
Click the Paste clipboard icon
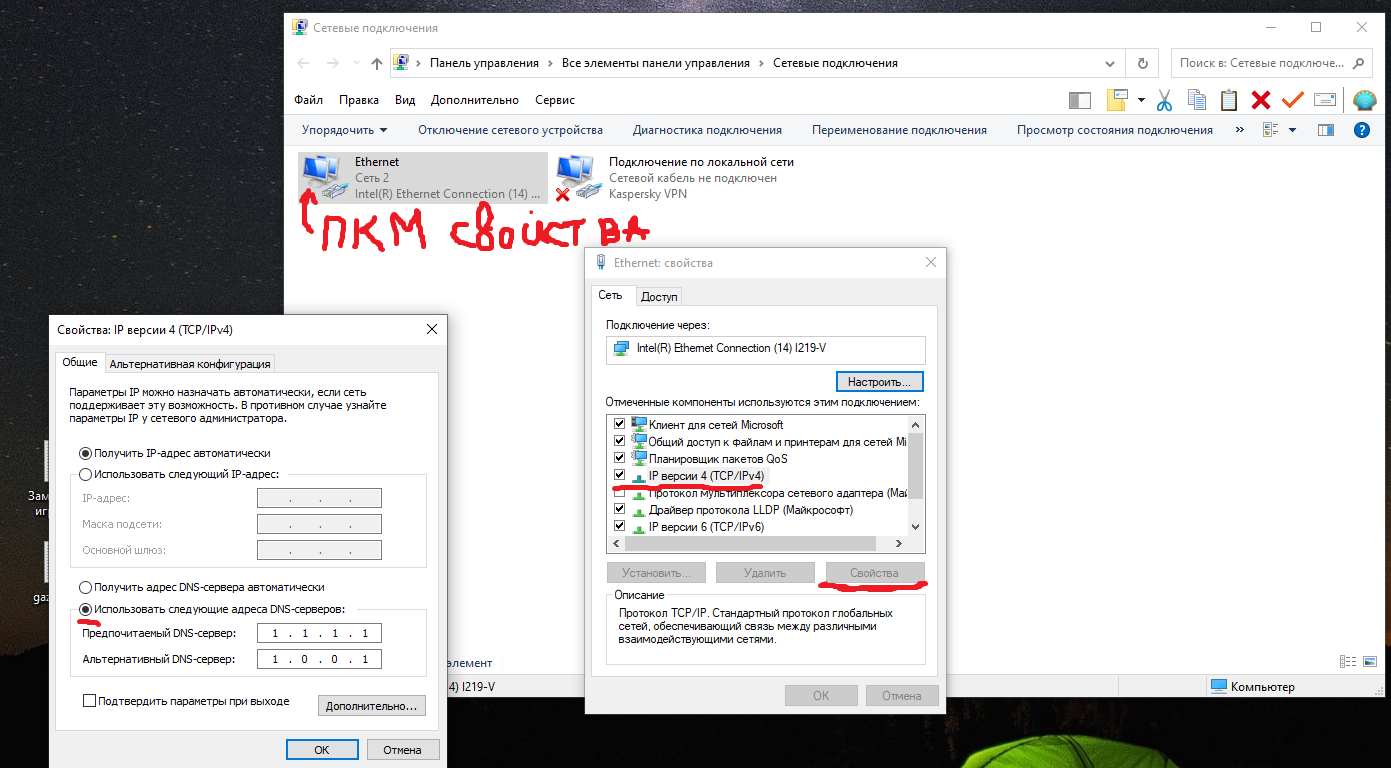(1228, 100)
